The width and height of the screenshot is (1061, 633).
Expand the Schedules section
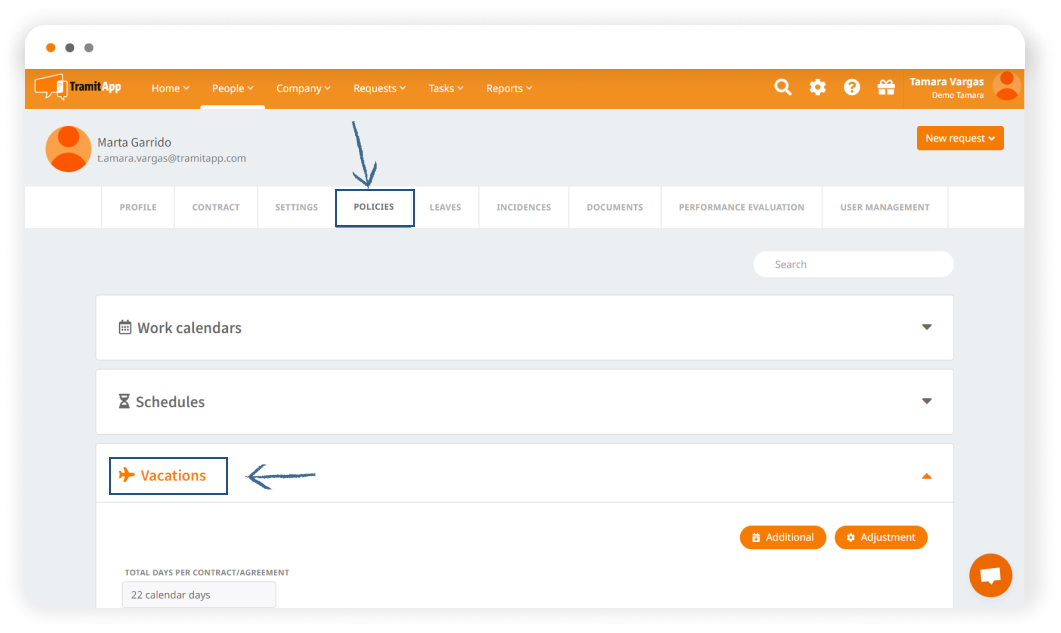pos(926,401)
